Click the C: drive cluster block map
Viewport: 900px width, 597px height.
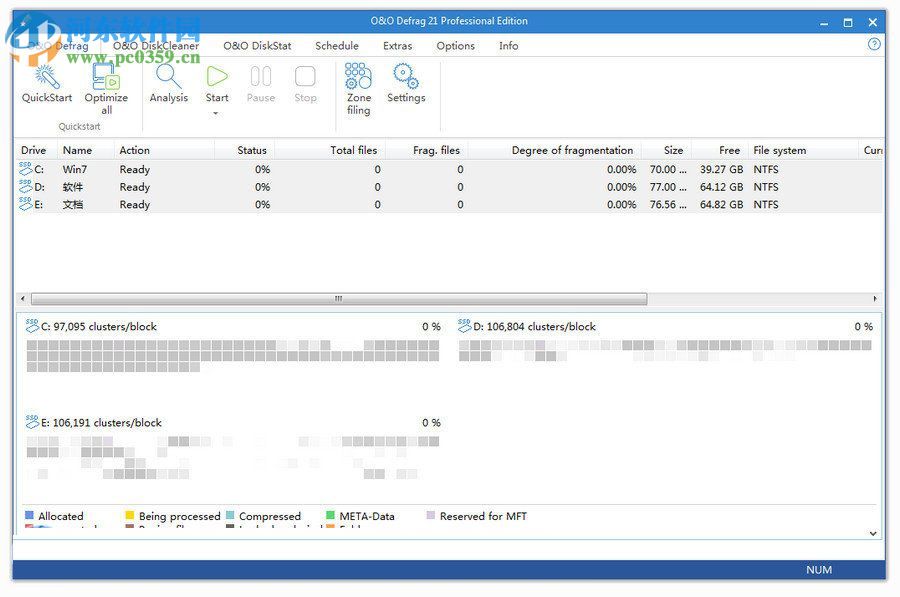(232, 356)
